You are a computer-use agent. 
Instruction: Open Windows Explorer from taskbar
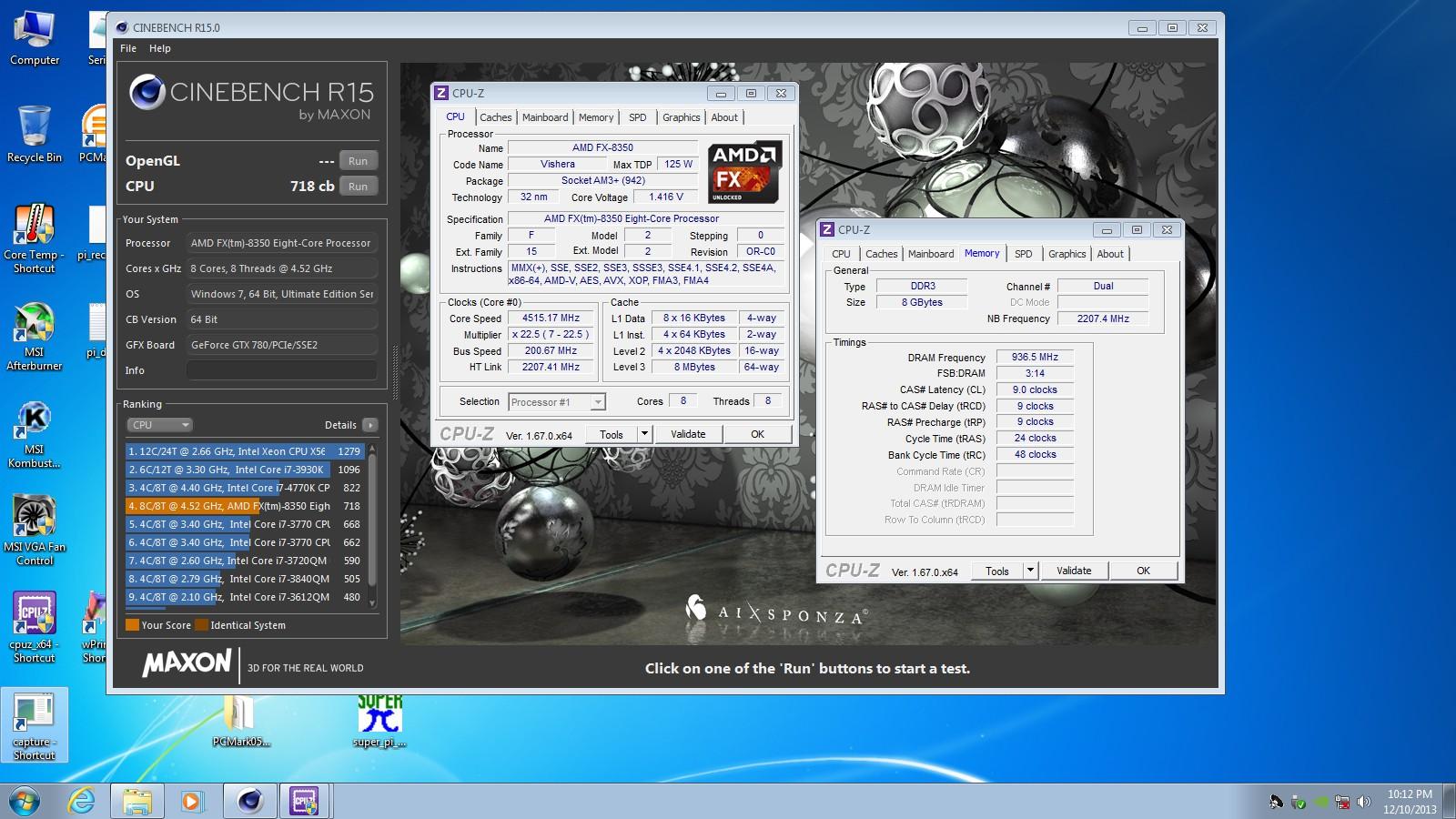pyautogui.click(x=137, y=801)
